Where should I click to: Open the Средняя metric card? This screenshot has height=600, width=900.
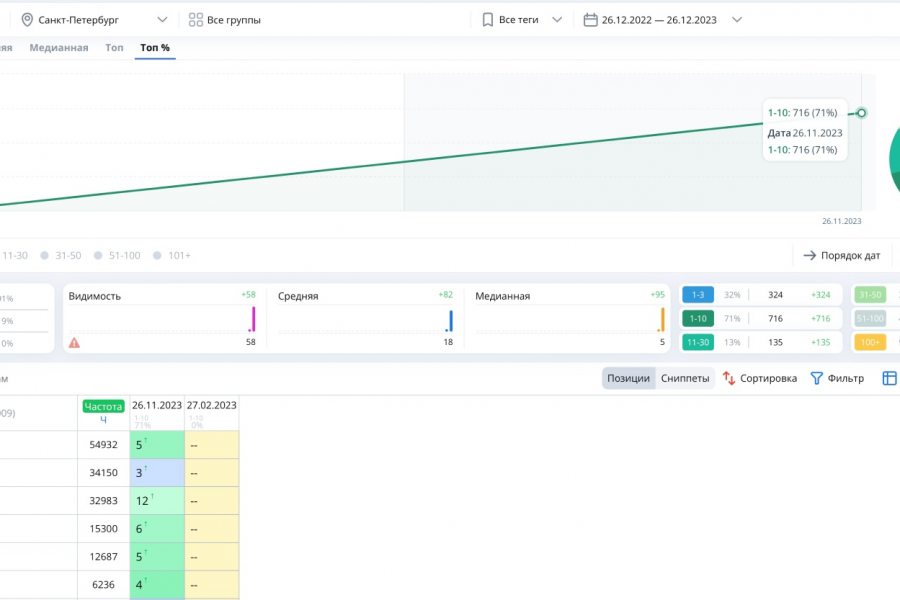coord(365,318)
